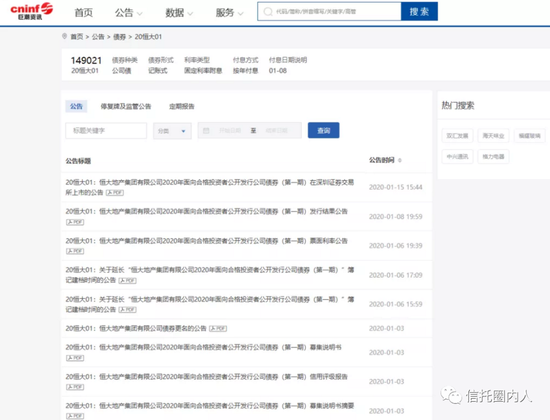The height and width of the screenshot is (420, 550).
Task: Click the blue 搜索 button
Action: pyautogui.click(x=419, y=12)
